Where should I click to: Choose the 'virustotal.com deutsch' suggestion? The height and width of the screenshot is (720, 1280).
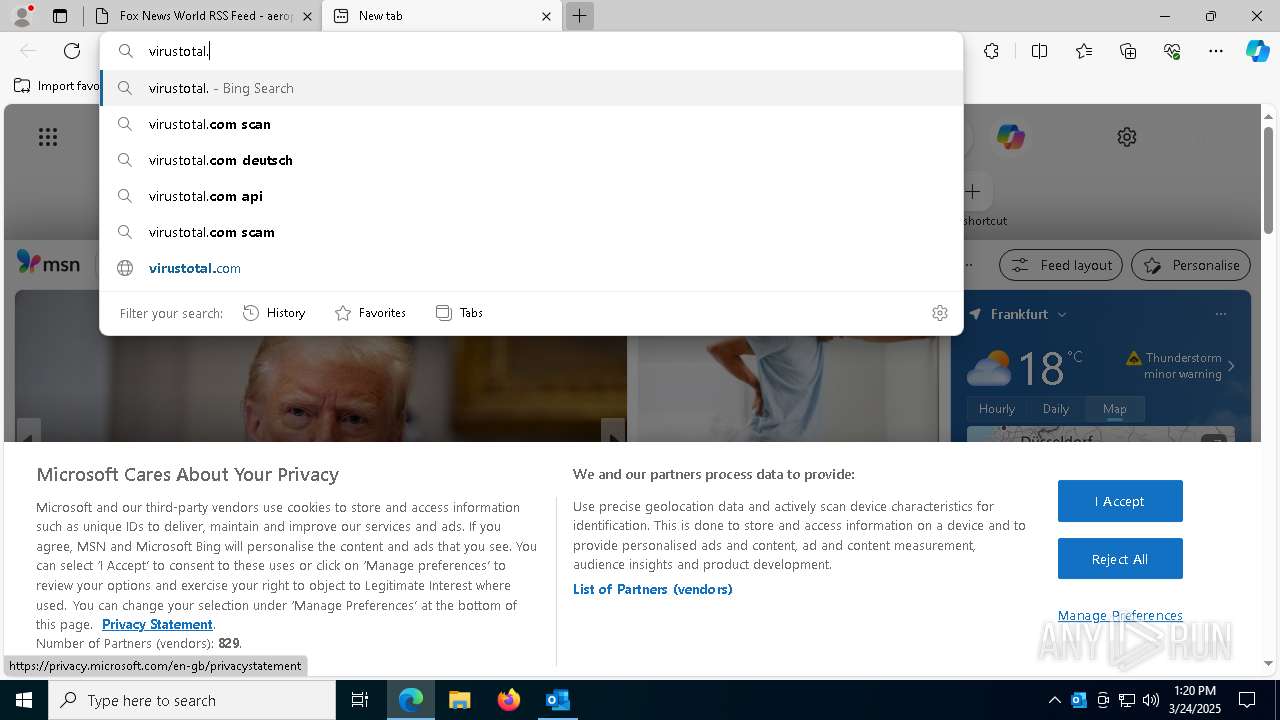[x=531, y=160]
